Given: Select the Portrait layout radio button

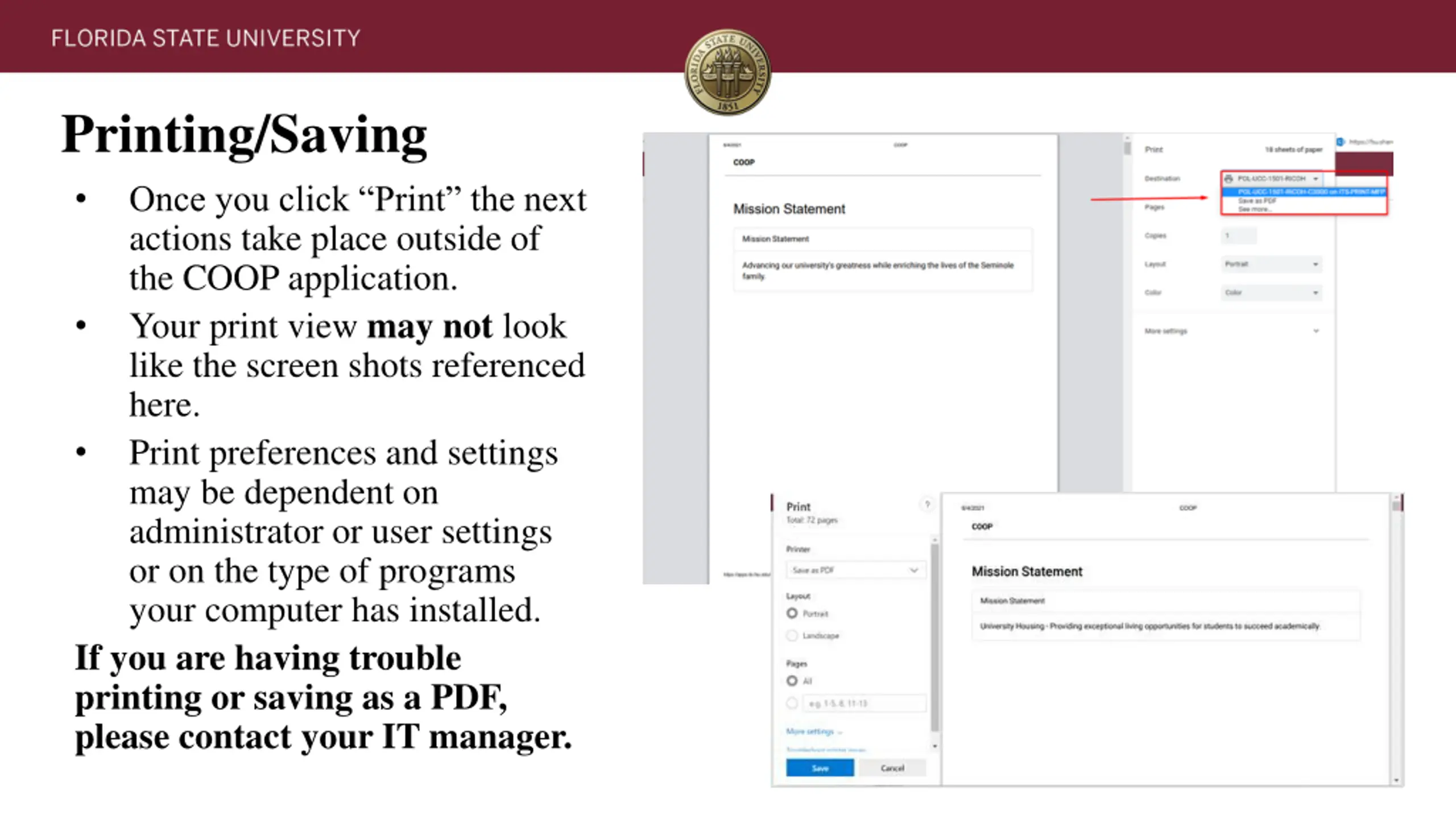Looking at the screenshot, I should pyautogui.click(x=792, y=613).
